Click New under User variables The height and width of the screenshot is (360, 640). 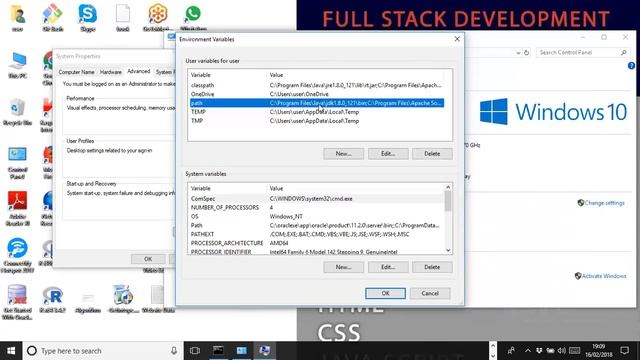click(344, 154)
